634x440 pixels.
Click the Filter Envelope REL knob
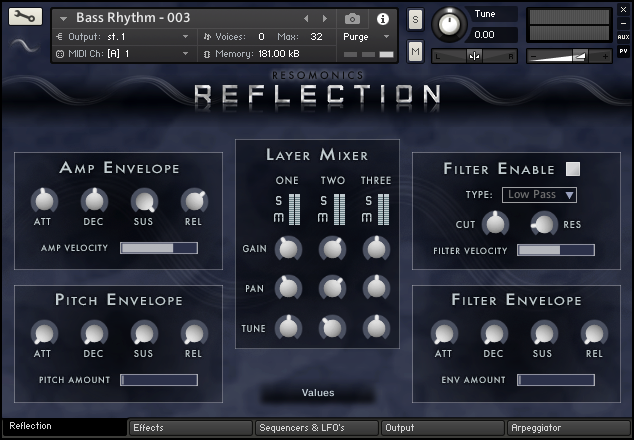(594, 334)
